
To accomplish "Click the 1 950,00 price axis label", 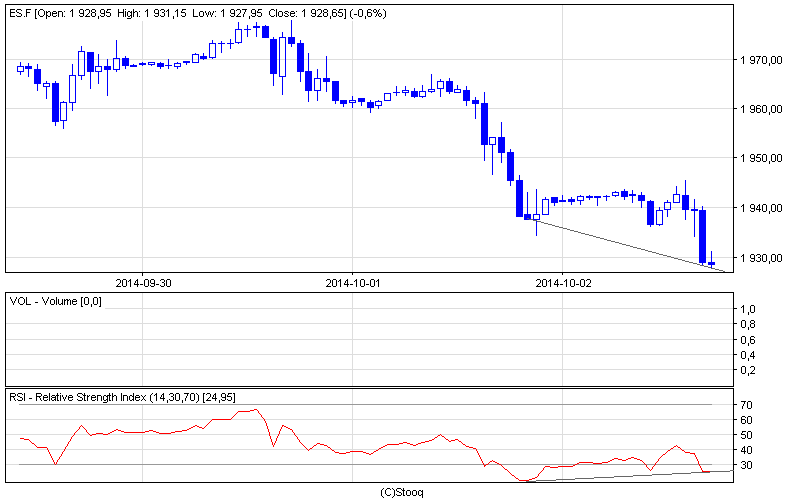I will point(761,158).
